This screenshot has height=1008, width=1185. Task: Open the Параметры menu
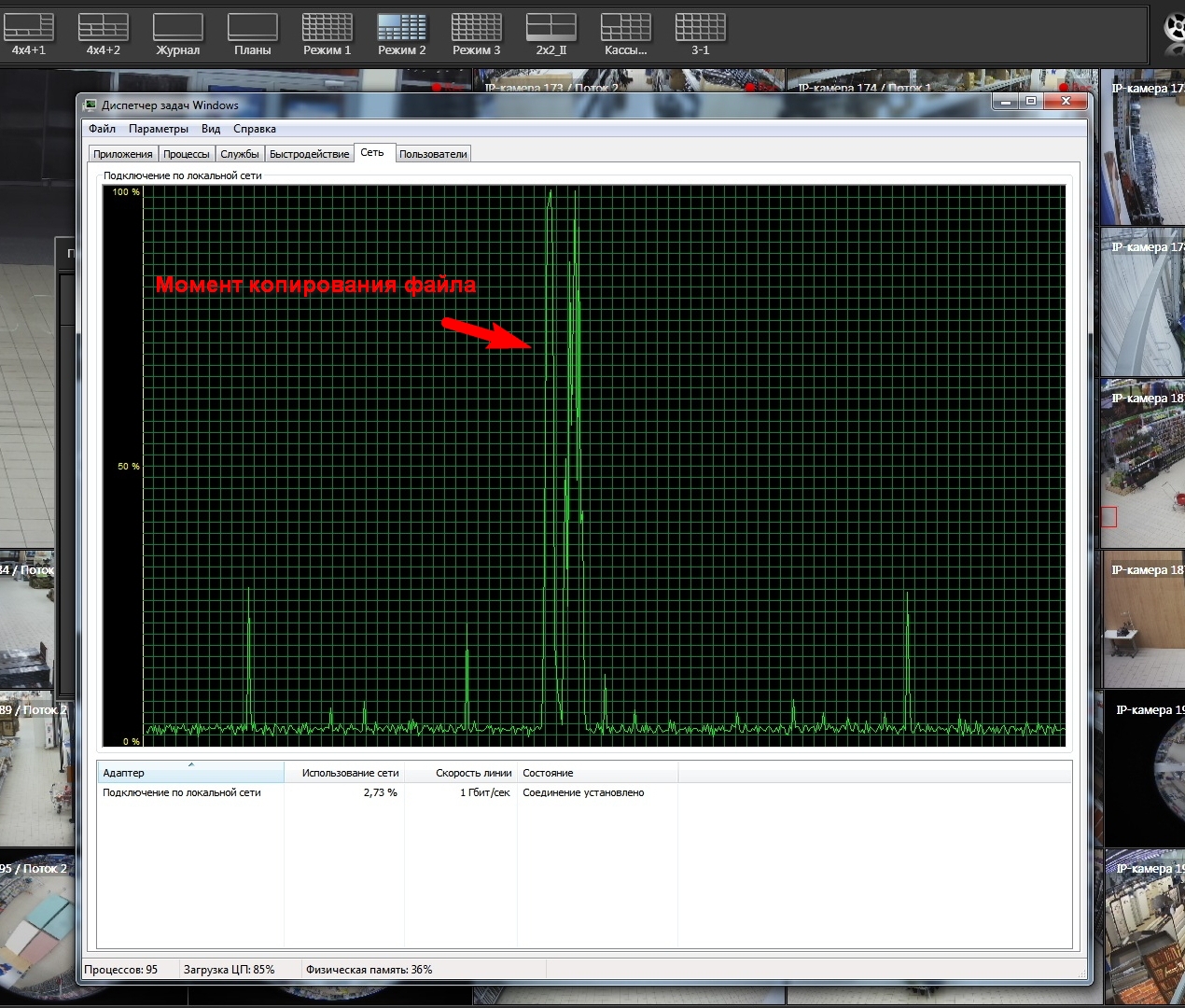(159, 129)
